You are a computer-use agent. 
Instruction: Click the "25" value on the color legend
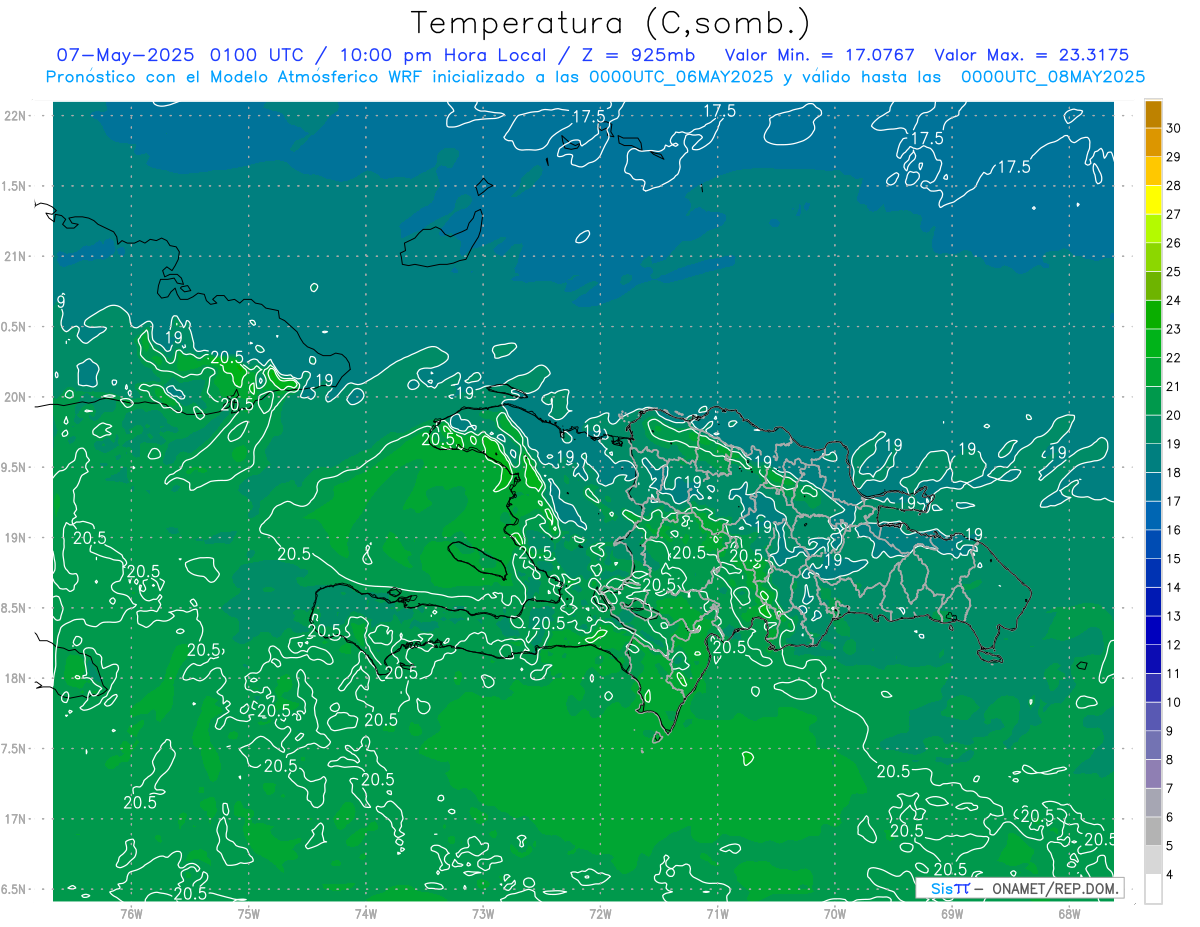[x=1174, y=272]
